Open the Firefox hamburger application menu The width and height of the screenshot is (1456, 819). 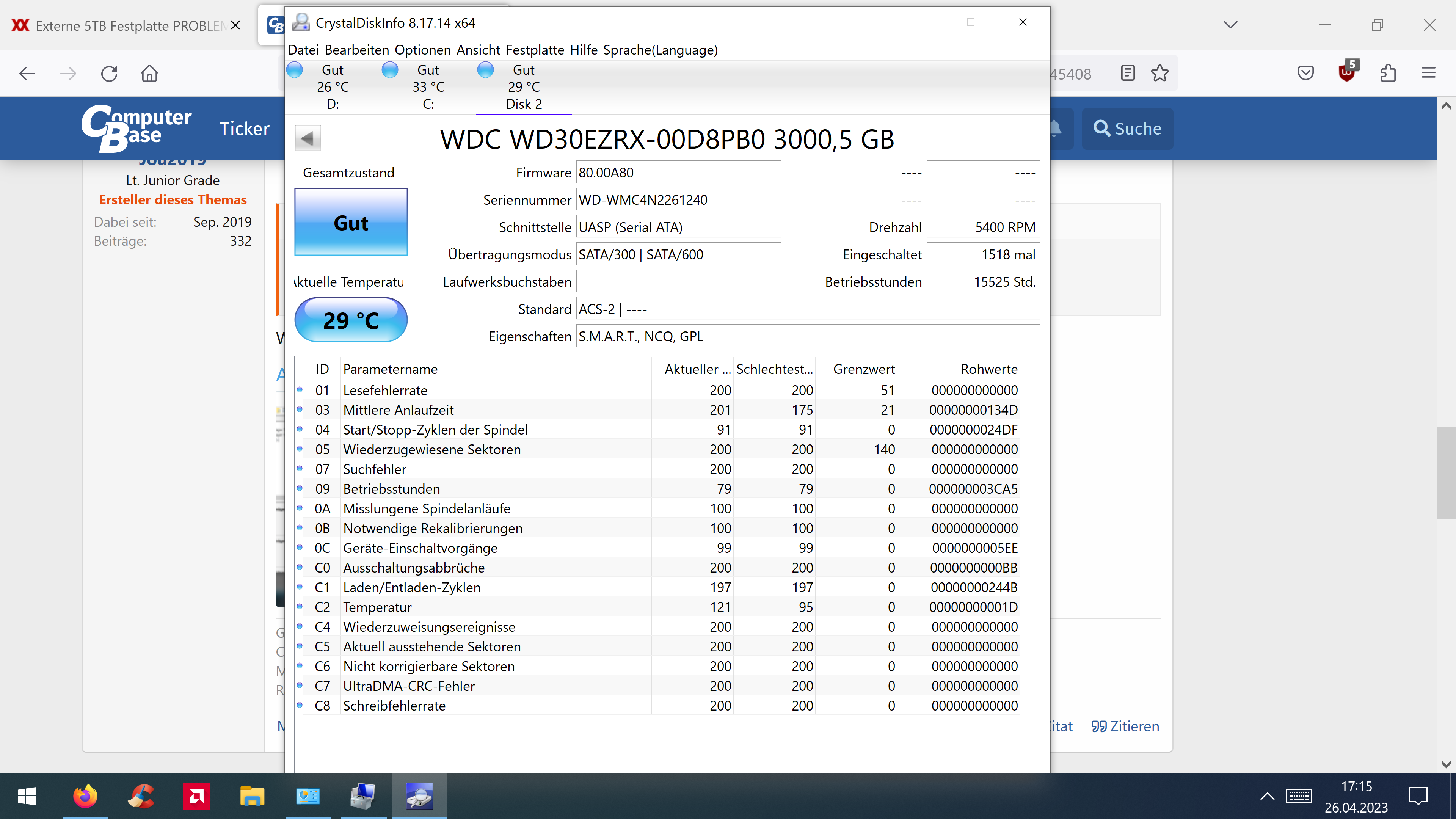(1428, 73)
